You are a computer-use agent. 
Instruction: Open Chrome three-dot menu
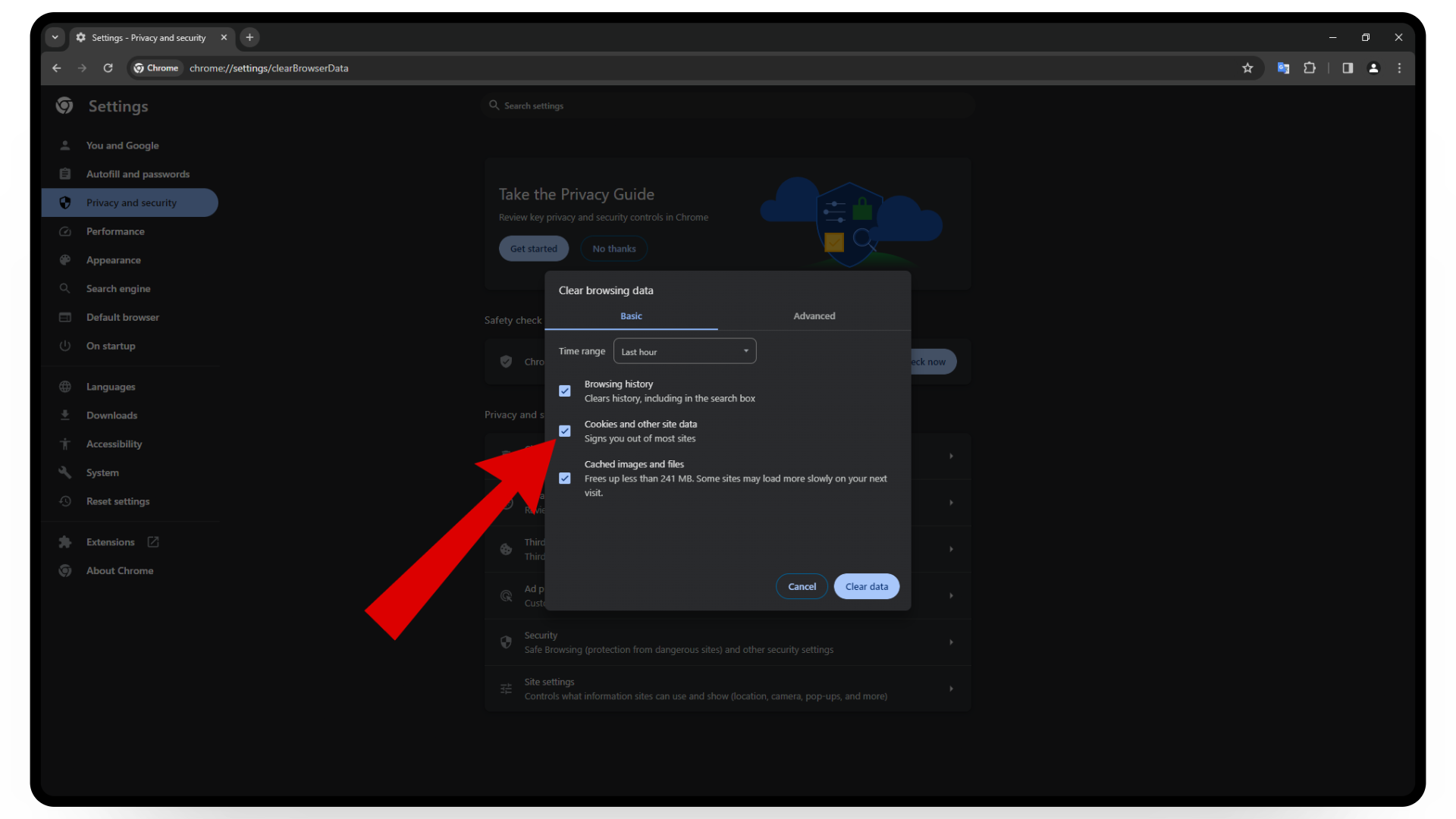[1399, 68]
